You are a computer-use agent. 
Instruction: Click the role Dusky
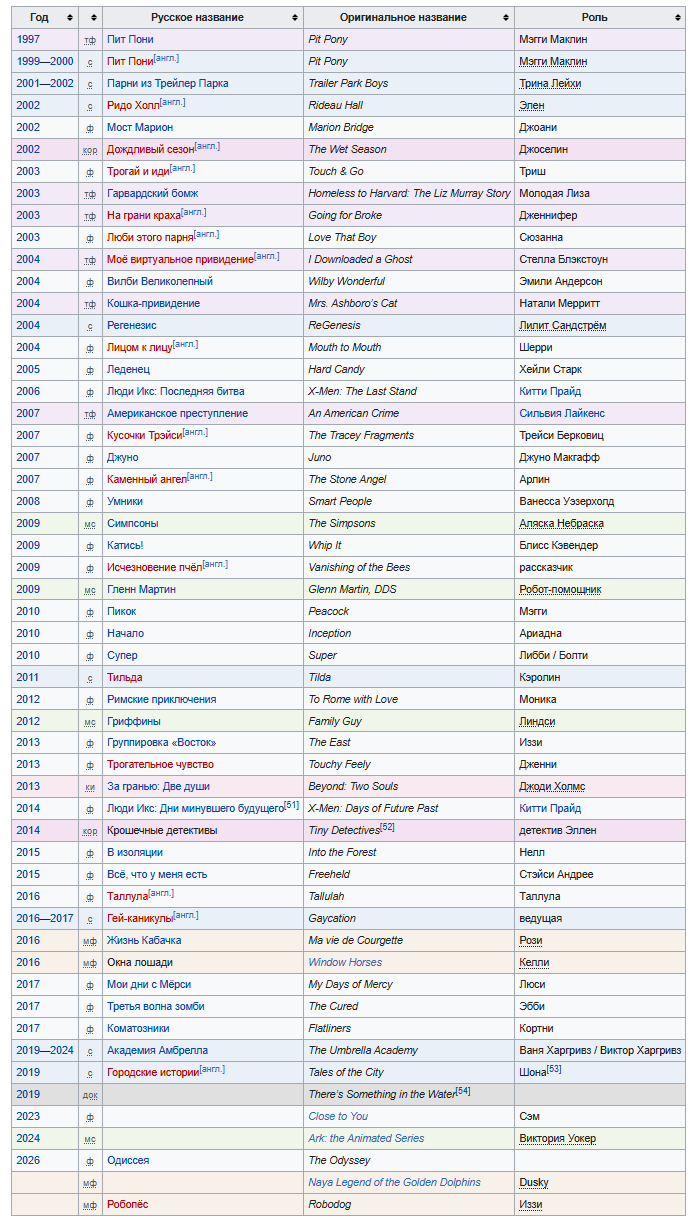click(534, 1183)
